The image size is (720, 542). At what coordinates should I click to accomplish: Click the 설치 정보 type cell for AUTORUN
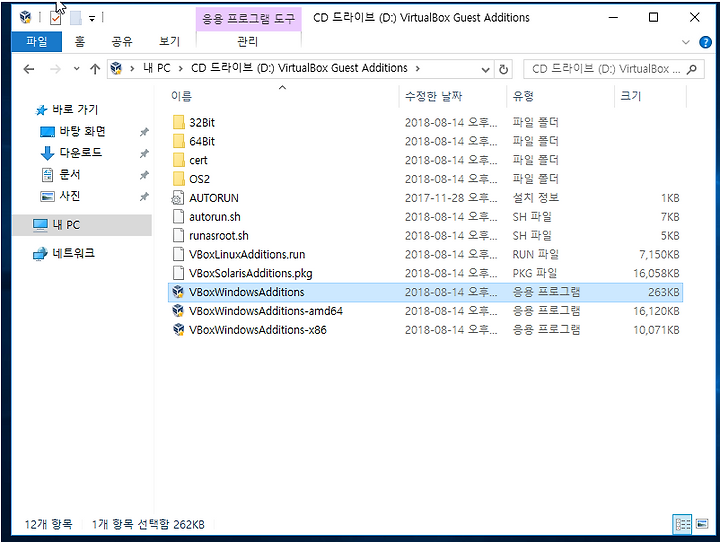(x=536, y=198)
